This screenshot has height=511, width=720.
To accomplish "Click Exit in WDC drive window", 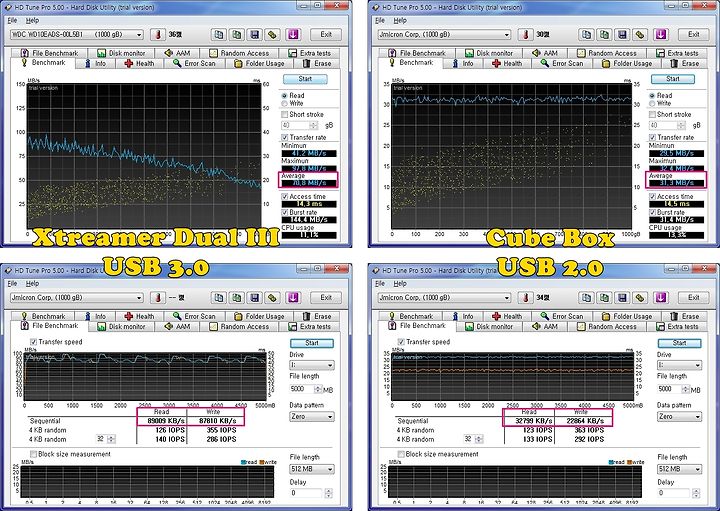I will (326, 35).
